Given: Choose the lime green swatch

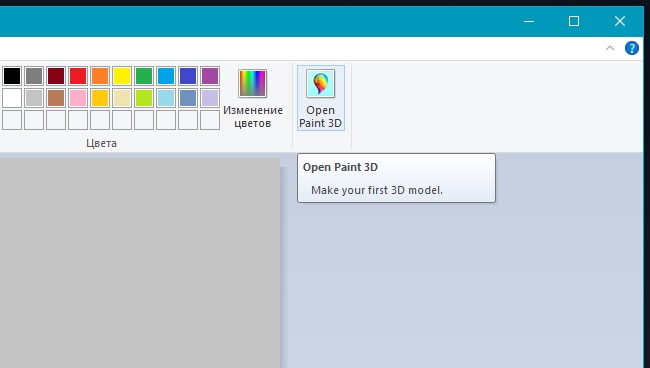Looking at the screenshot, I should pos(144,98).
